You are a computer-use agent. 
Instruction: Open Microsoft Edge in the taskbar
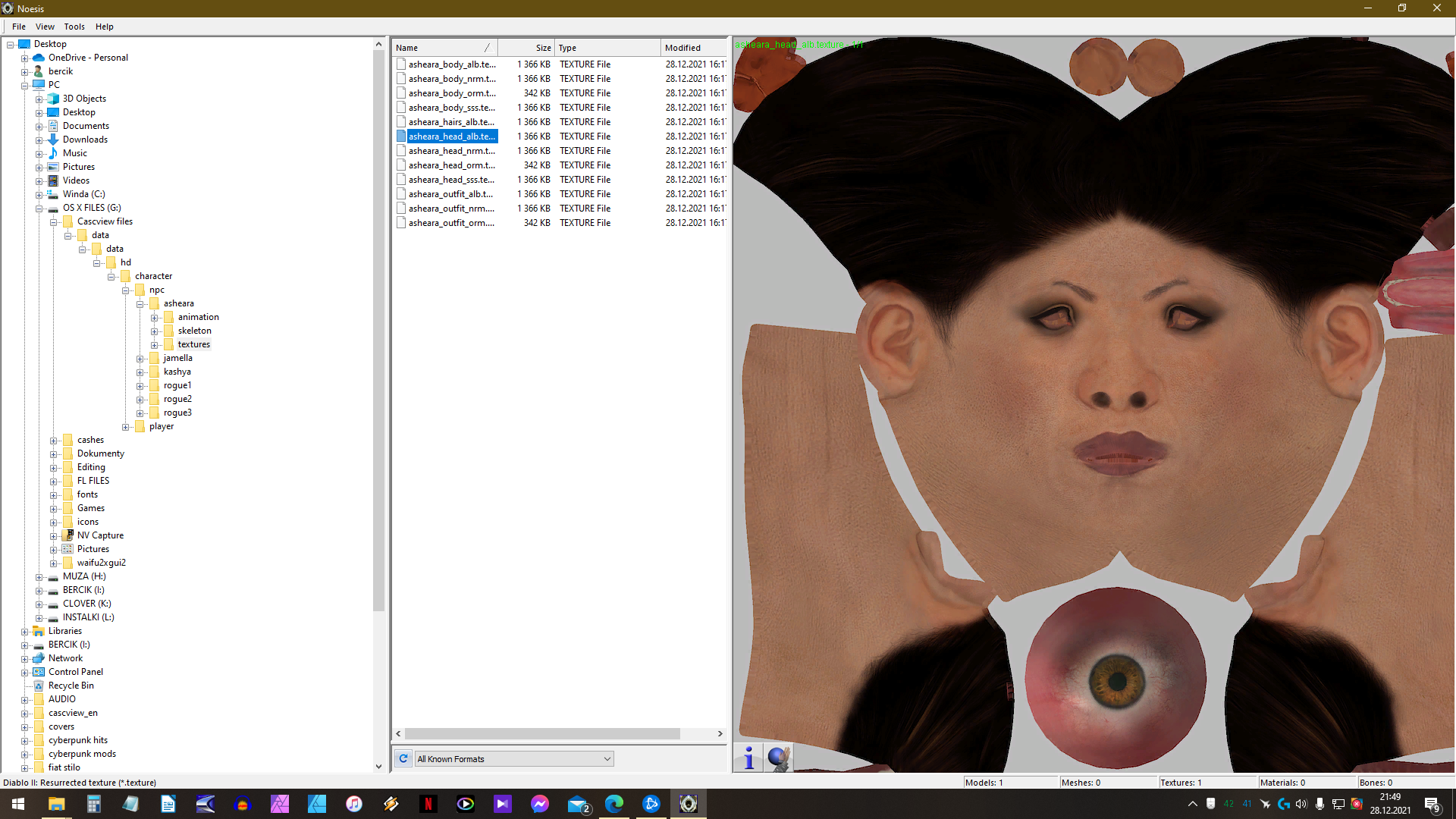614,804
